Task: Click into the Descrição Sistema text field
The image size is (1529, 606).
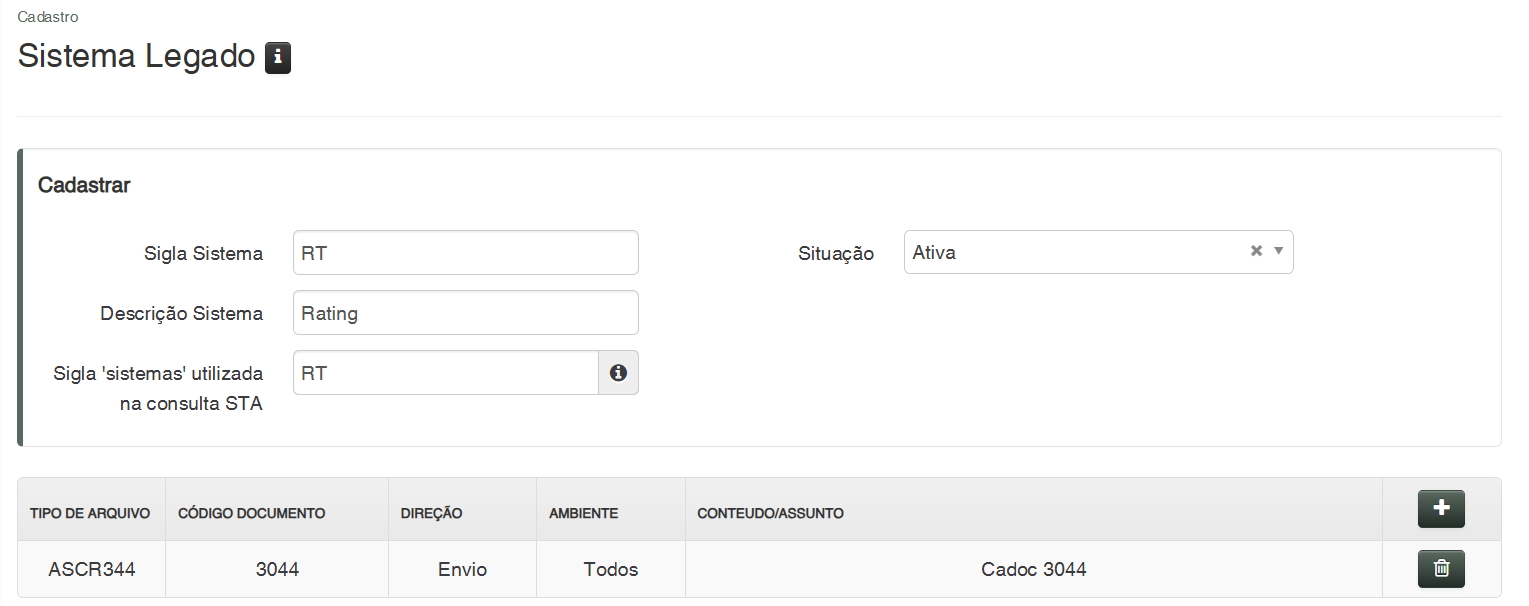Action: click(x=466, y=313)
